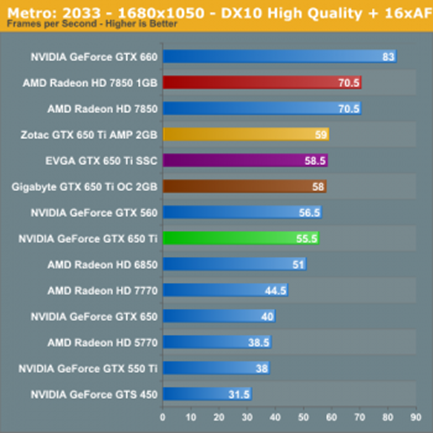Click the x-axis tick label 30

[x=247, y=418]
